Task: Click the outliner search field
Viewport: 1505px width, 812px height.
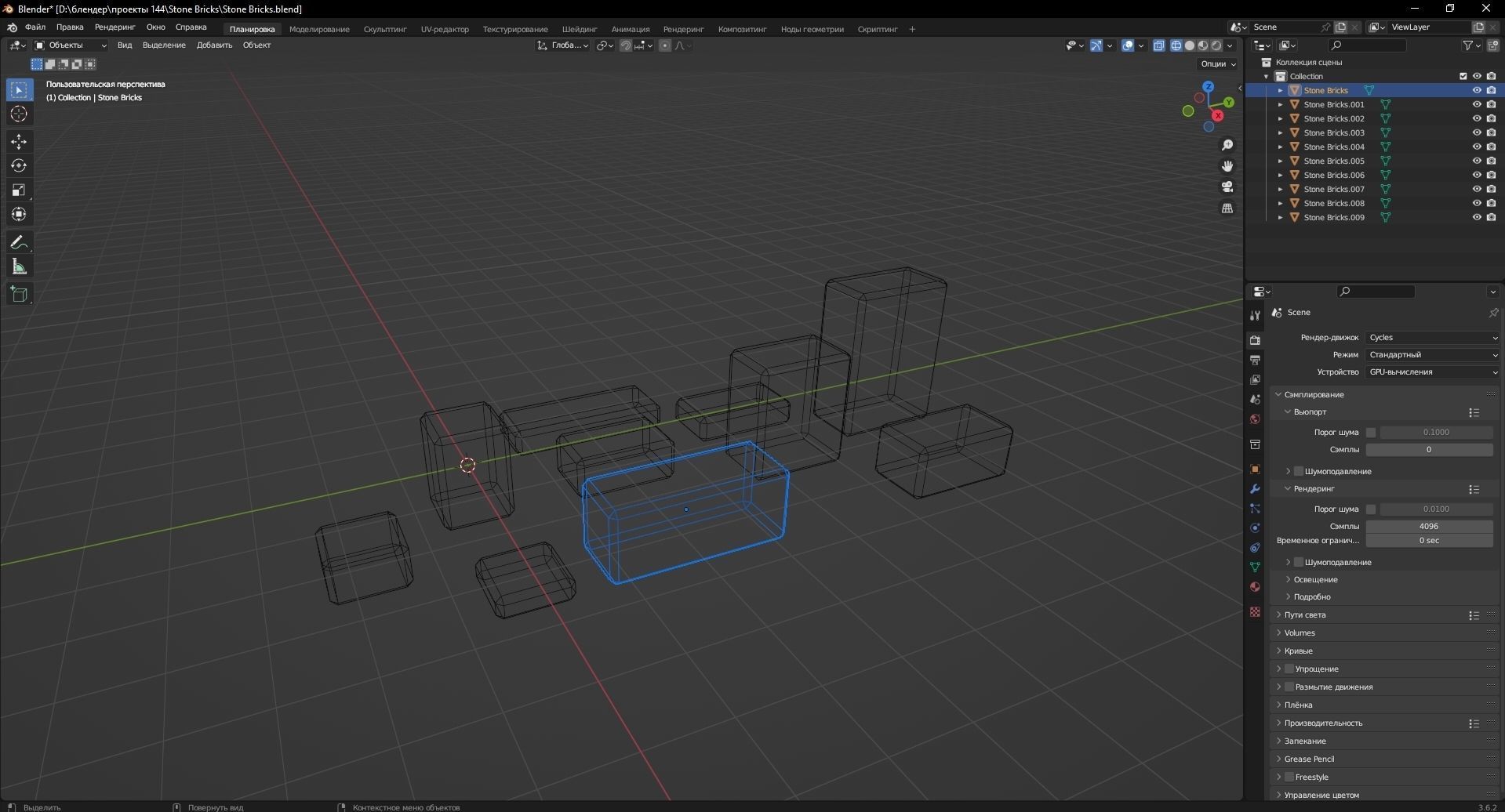Action: tap(1368, 45)
